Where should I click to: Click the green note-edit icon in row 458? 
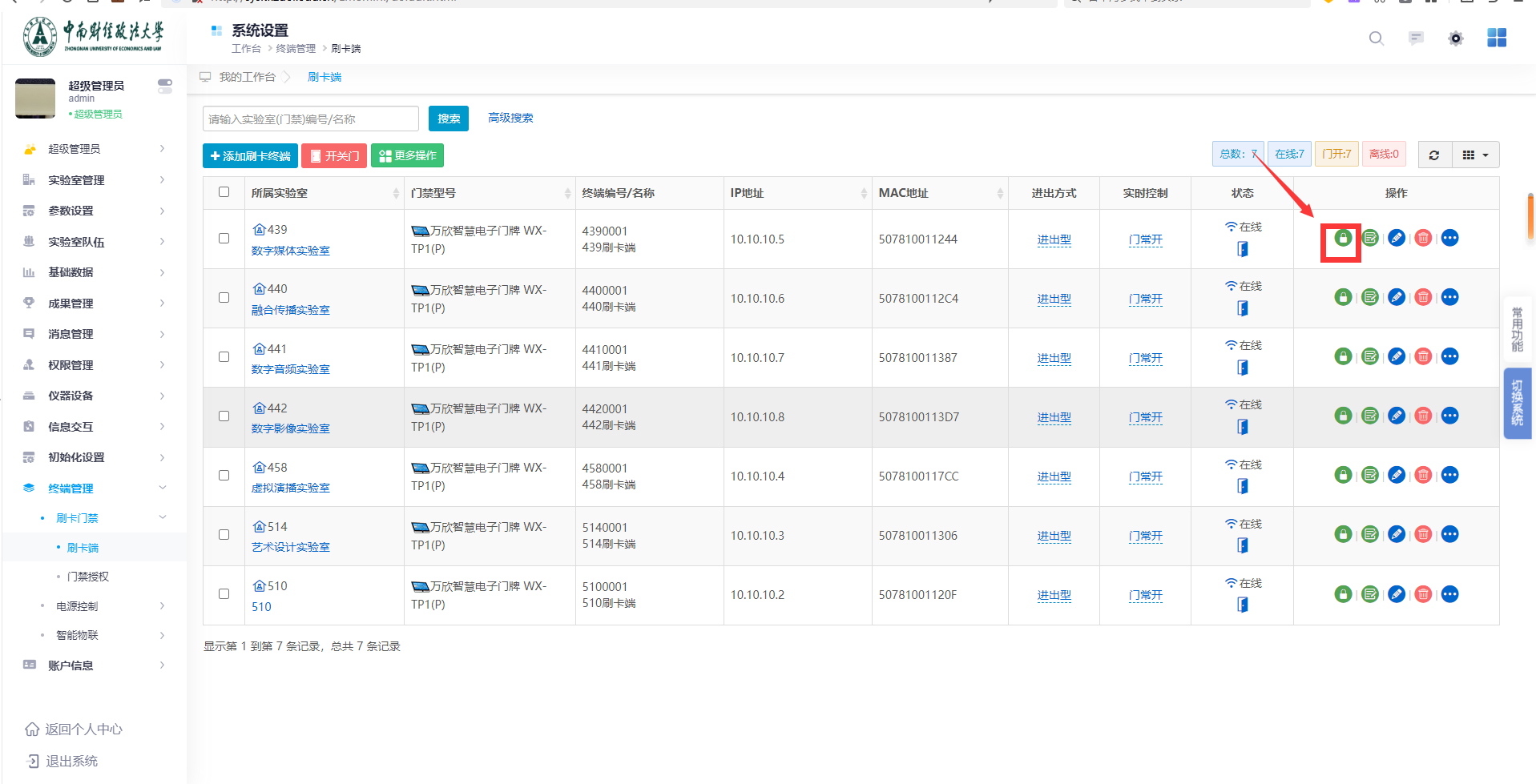coord(1370,475)
